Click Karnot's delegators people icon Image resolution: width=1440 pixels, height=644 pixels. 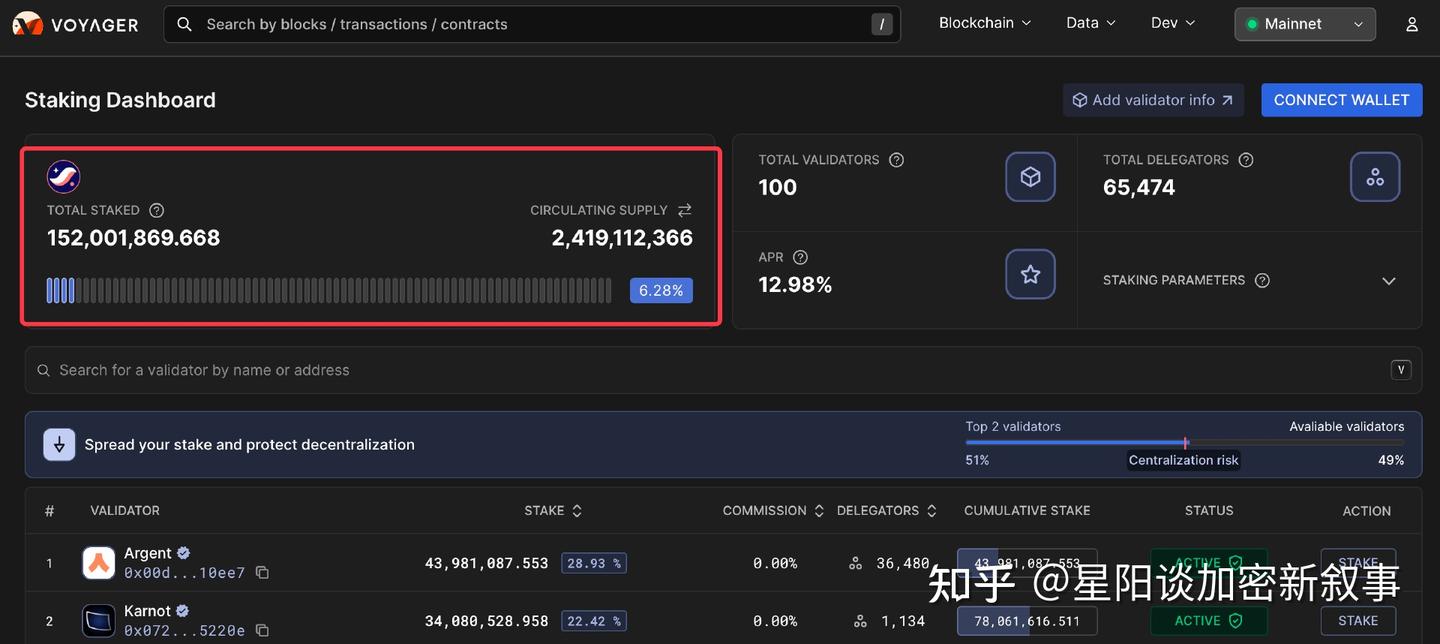click(x=860, y=621)
